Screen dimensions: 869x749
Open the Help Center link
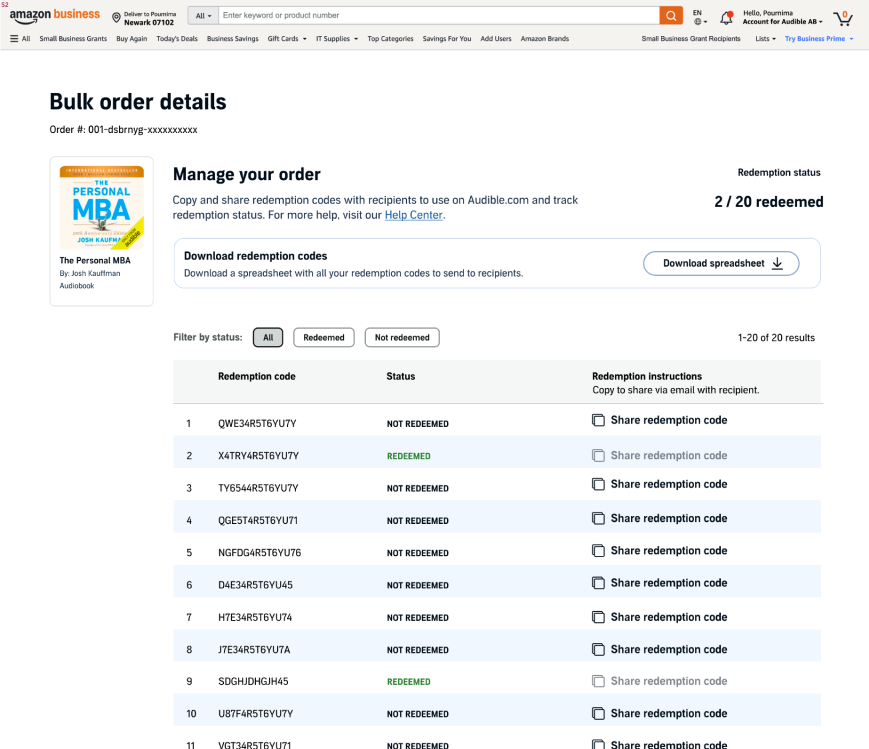(x=413, y=215)
